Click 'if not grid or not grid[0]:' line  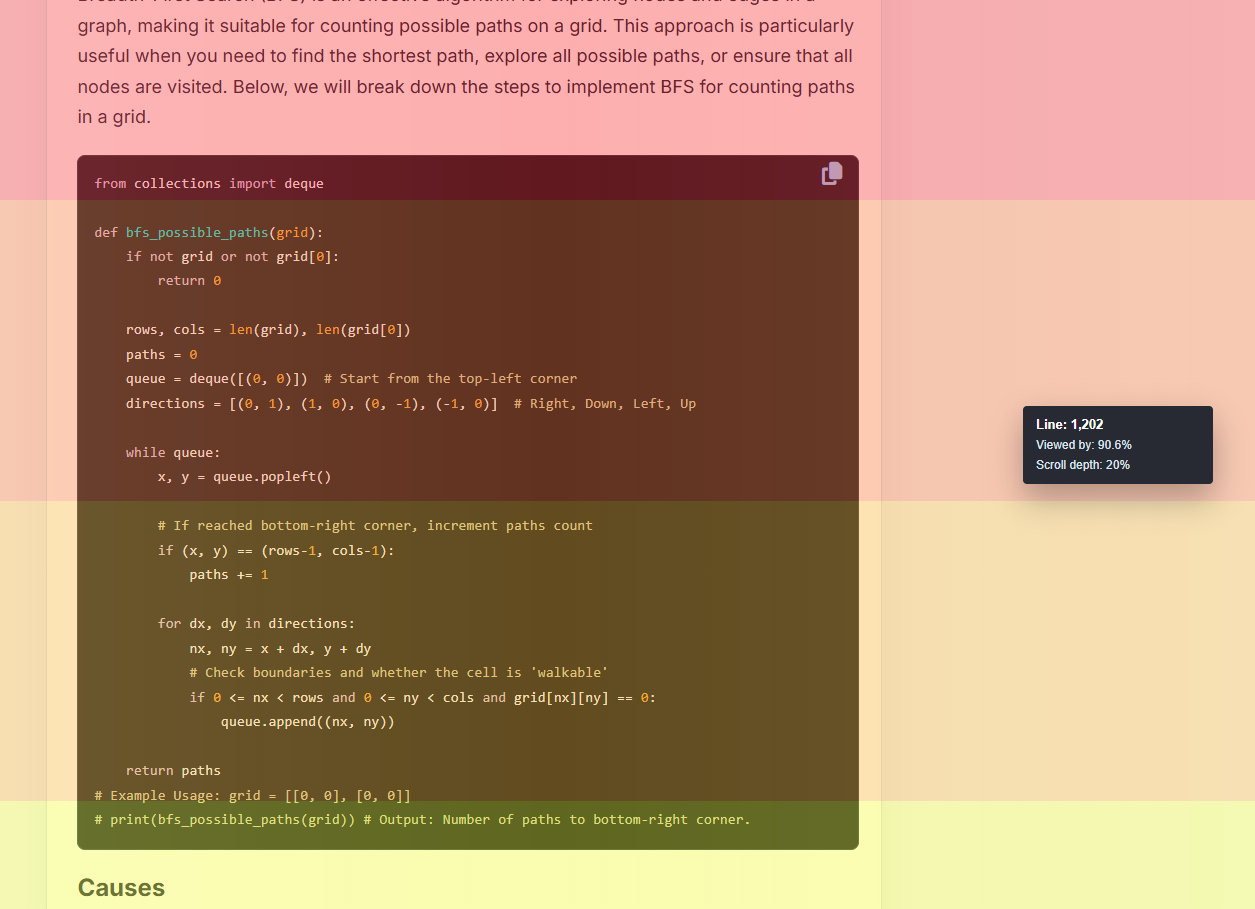pyautogui.click(x=233, y=256)
